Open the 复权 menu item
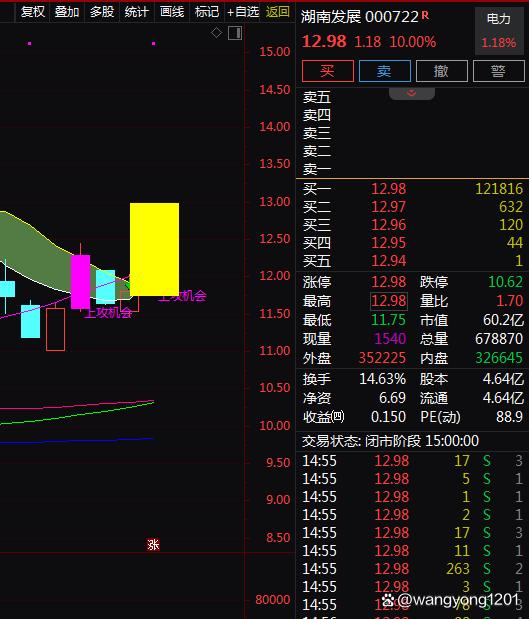Viewport: 529px width, 619px height. [33, 12]
